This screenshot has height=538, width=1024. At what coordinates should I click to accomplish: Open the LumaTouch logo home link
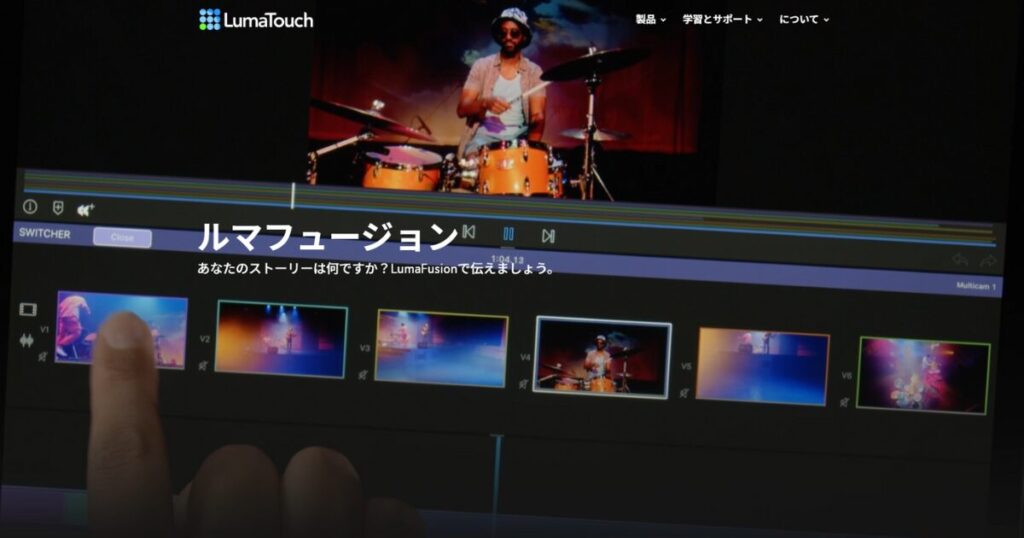point(256,20)
